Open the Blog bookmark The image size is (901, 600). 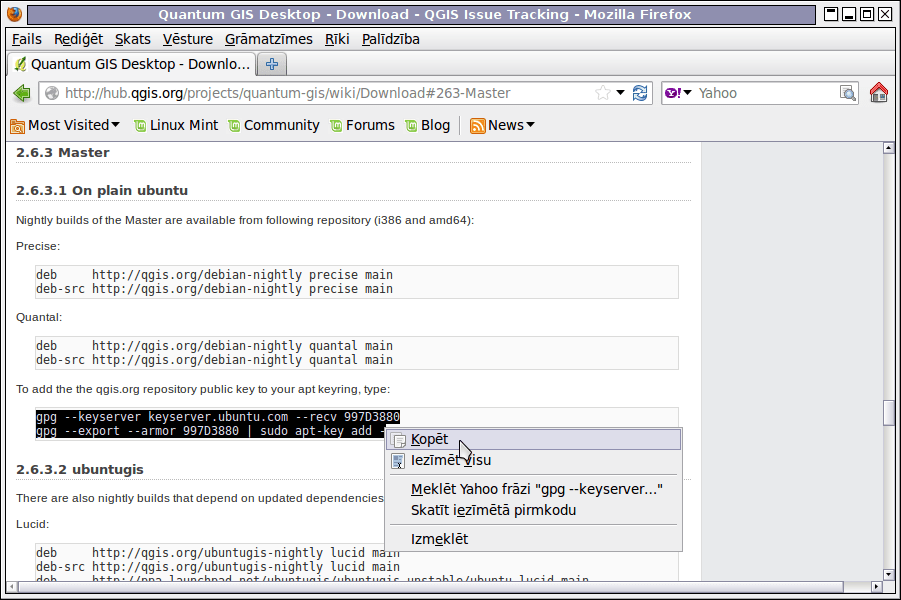(428, 125)
